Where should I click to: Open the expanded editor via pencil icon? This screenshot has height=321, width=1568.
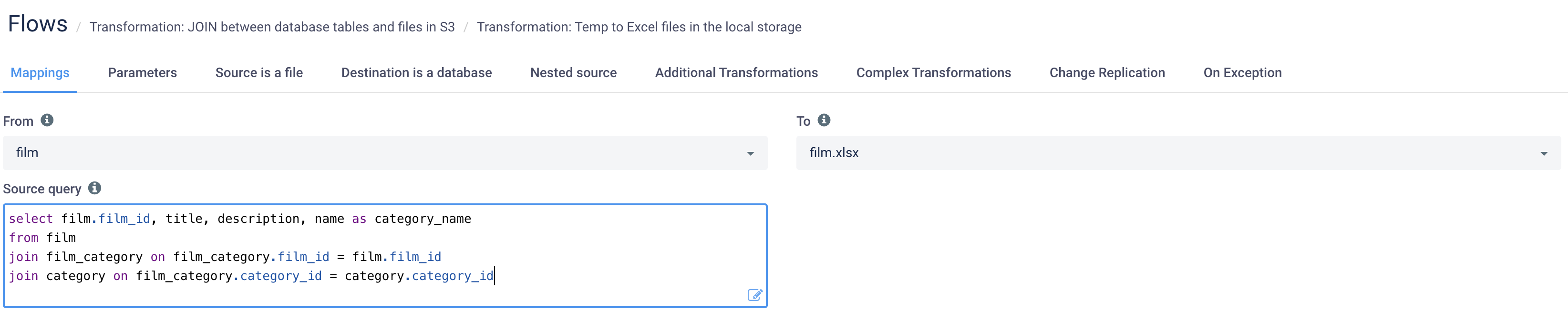(x=754, y=295)
